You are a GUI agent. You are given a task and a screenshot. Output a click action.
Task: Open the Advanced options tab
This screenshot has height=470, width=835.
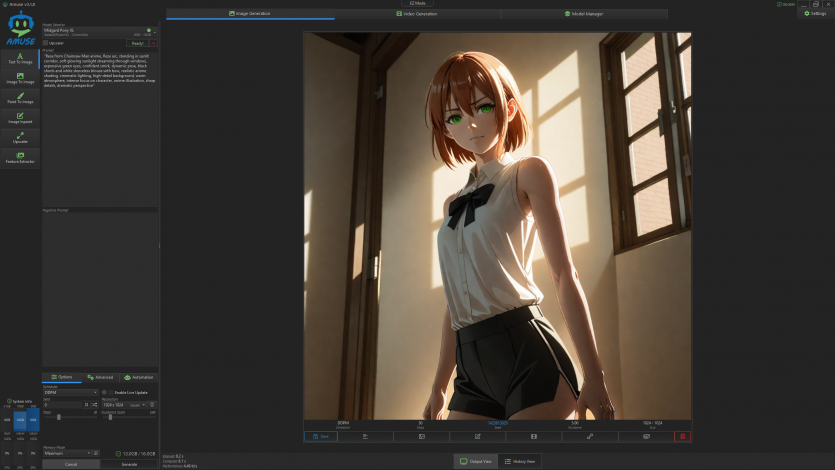[x=100, y=377]
